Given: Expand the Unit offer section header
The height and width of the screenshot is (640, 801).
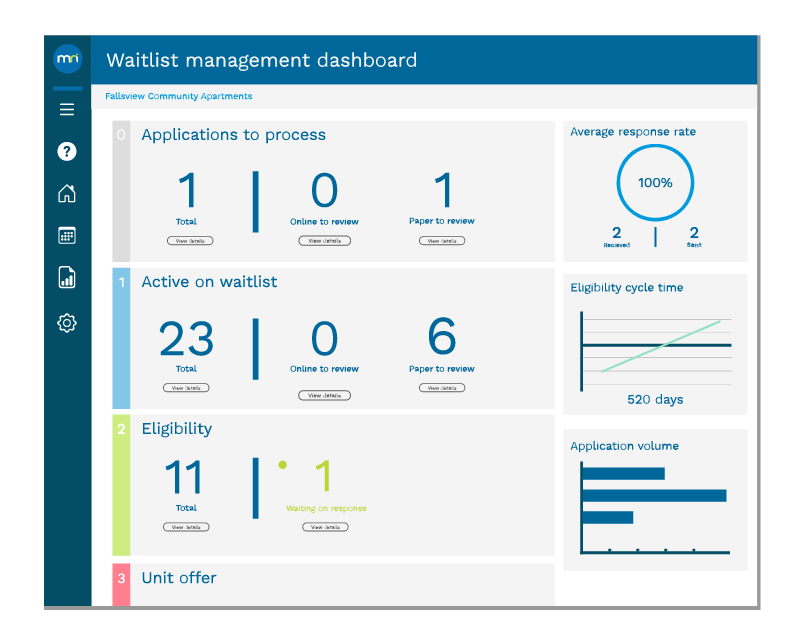Looking at the screenshot, I should pyautogui.click(x=179, y=578).
